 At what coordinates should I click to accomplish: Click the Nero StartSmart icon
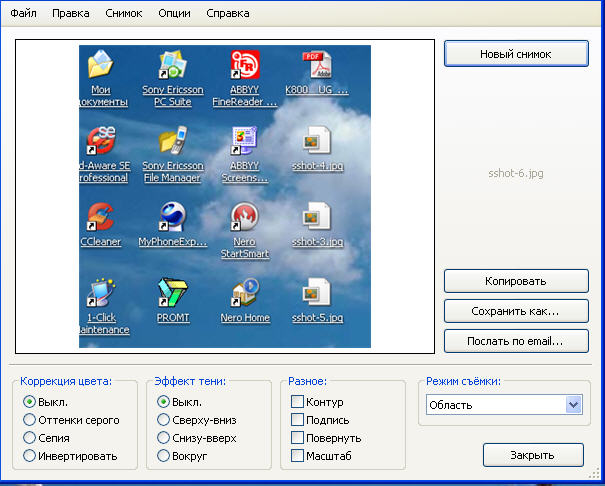click(245, 216)
